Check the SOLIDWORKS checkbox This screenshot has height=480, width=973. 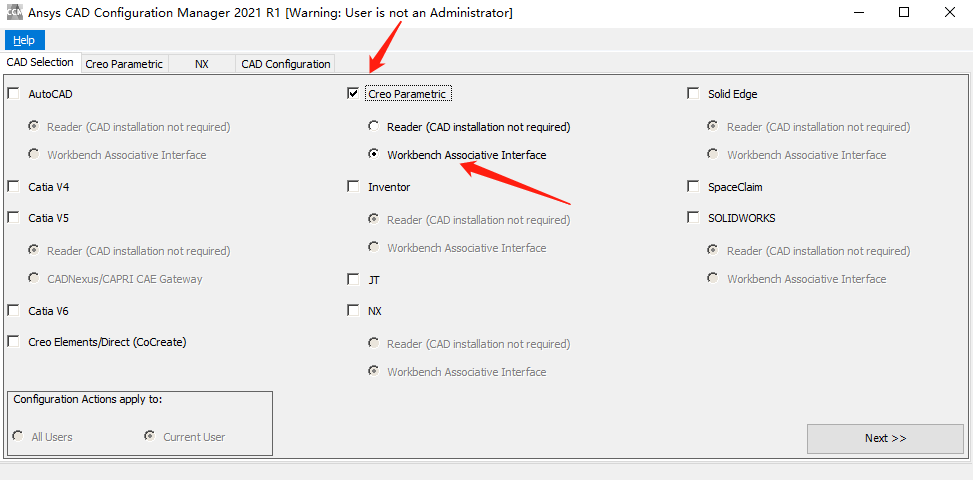693,218
